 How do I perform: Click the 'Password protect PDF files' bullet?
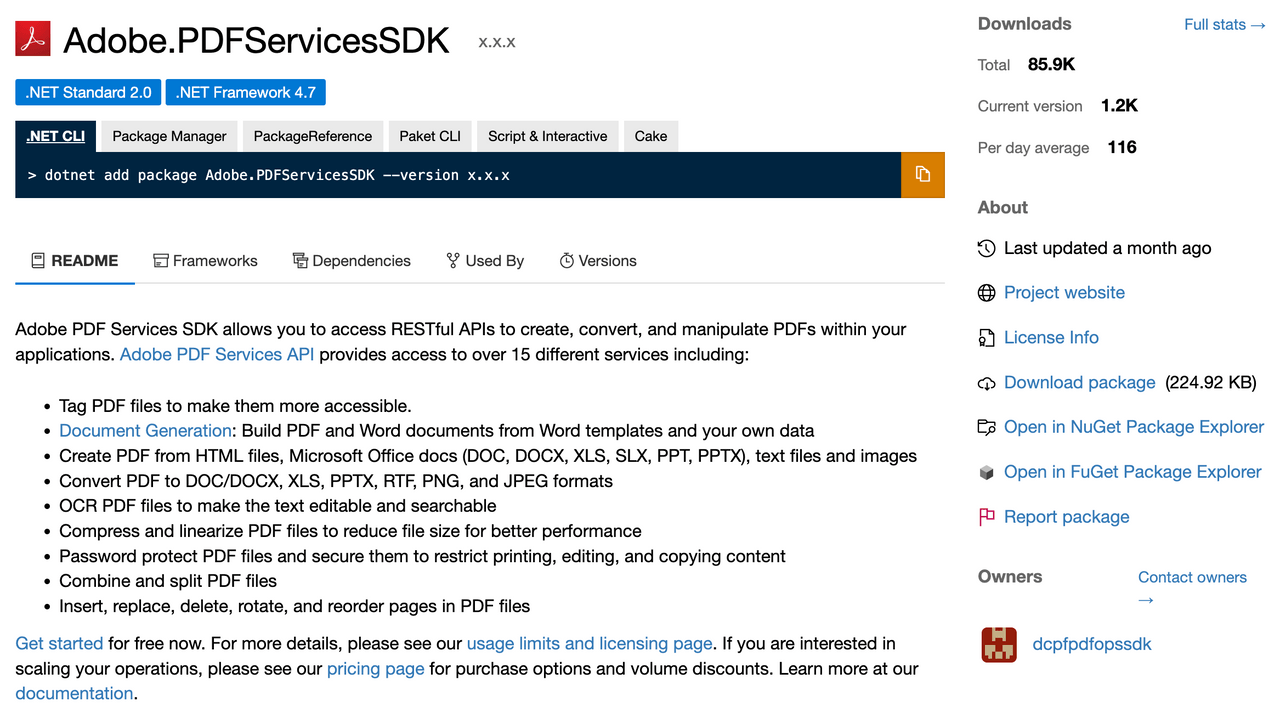pos(422,556)
